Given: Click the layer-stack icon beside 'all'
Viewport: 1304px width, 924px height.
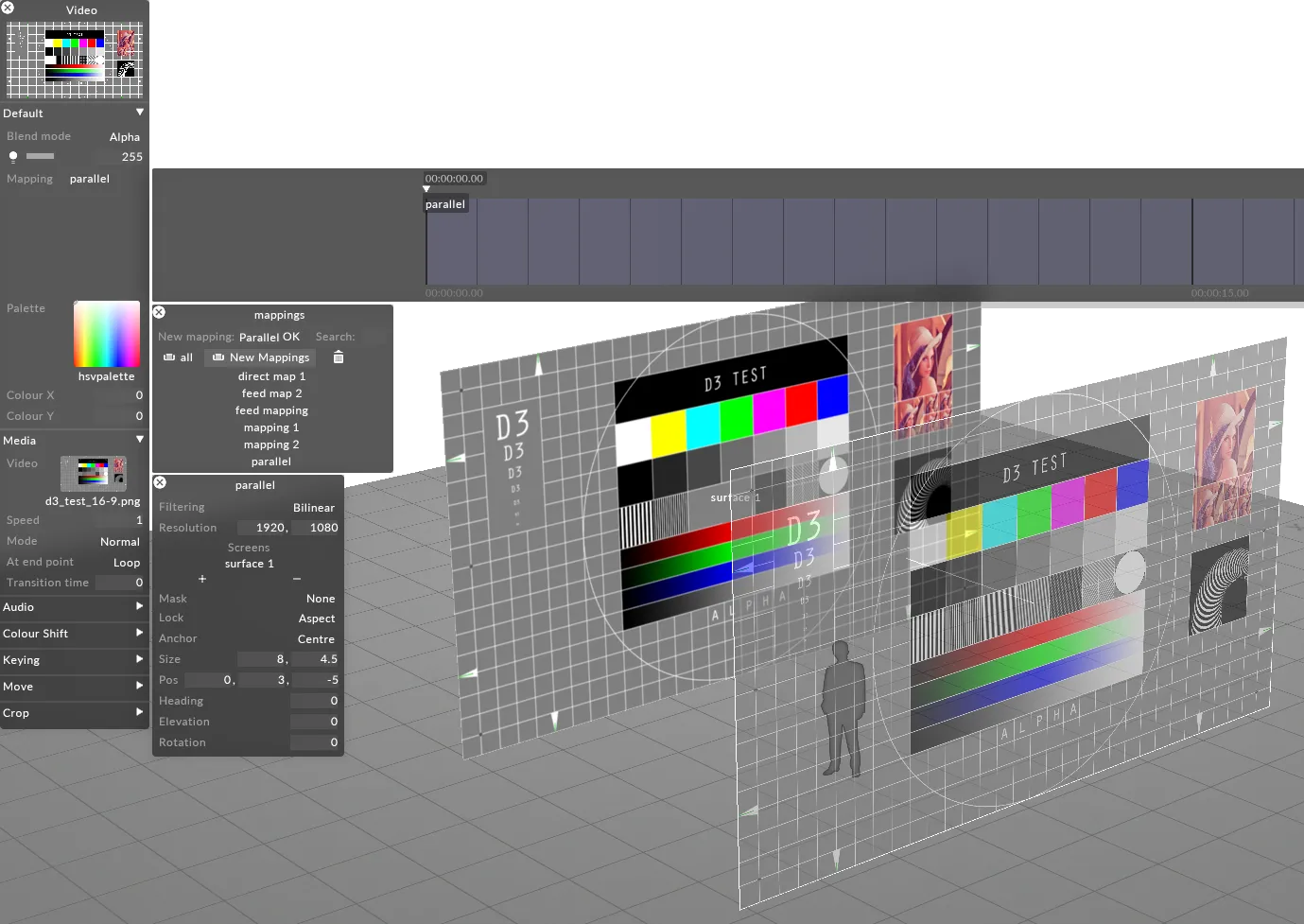Looking at the screenshot, I should tap(170, 357).
